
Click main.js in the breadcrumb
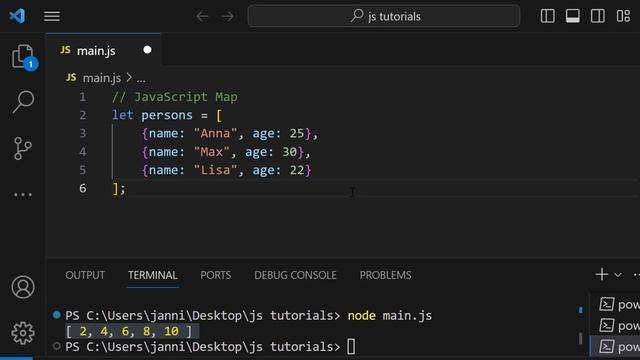click(102, 78)
